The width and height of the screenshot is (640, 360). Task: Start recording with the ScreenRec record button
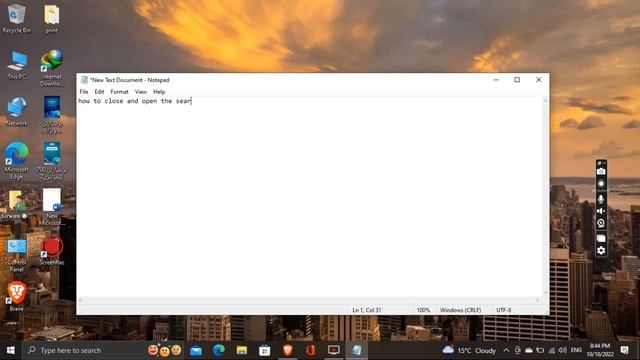601,184
